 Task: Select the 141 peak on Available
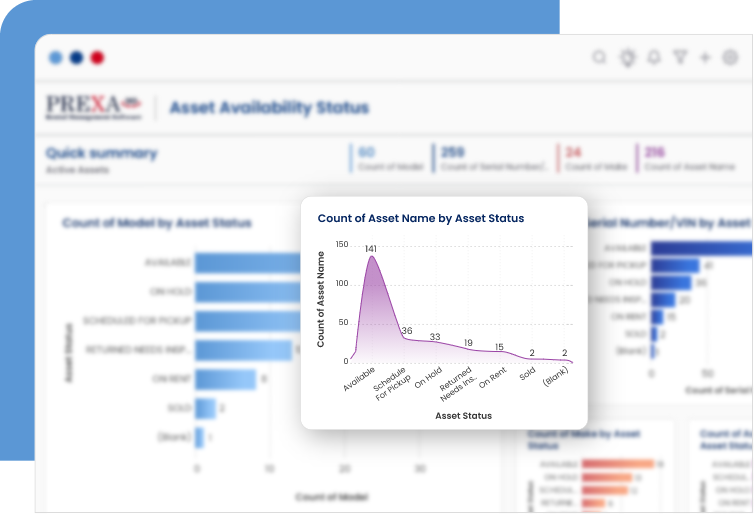(371, 257)
